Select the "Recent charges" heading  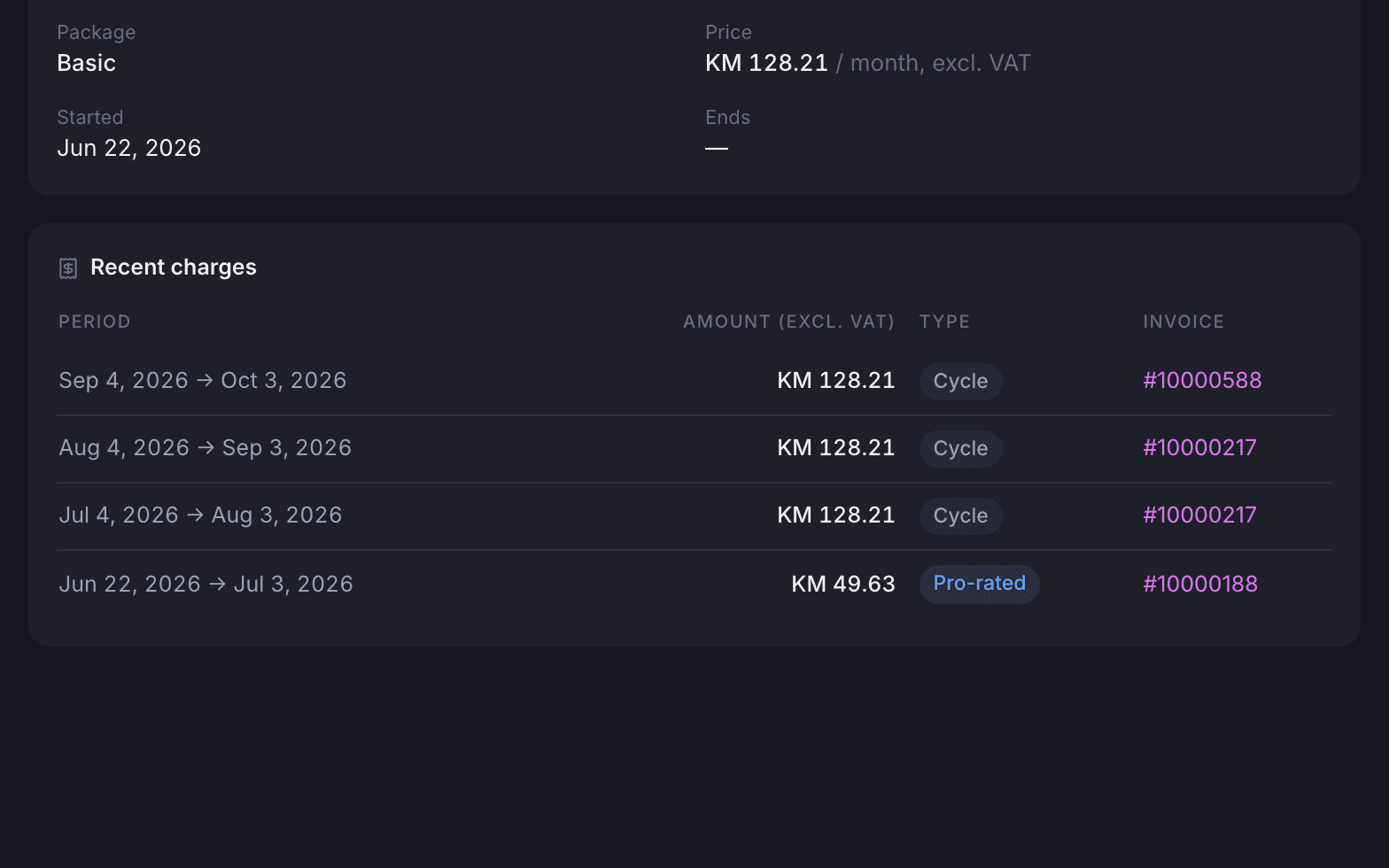(x=174, y=267)
